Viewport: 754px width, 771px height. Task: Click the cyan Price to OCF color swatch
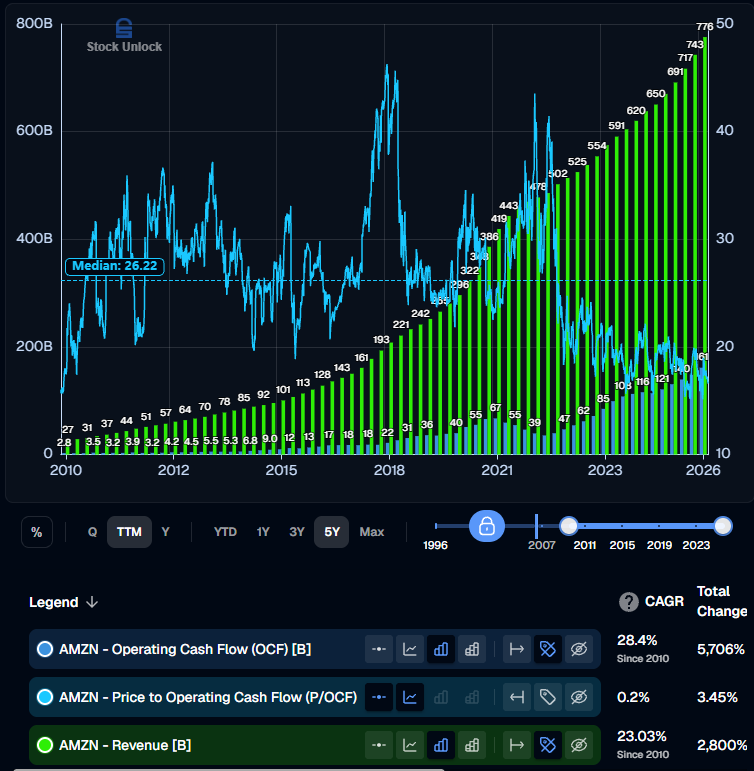[45, 697]
